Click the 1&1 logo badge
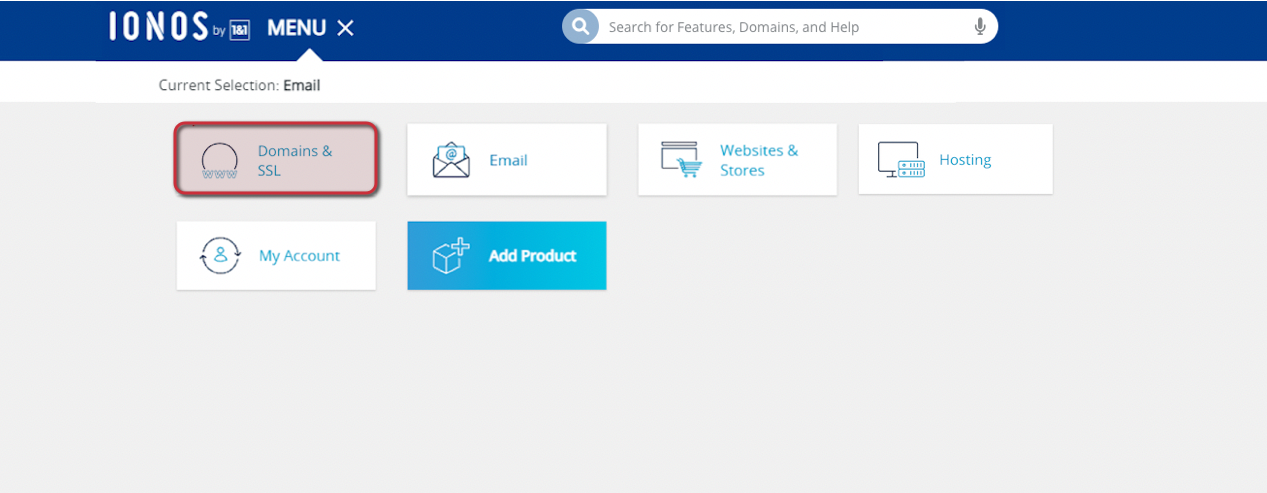The width and height of the screenshot is (1267, 493). click(x=239, y=30)
